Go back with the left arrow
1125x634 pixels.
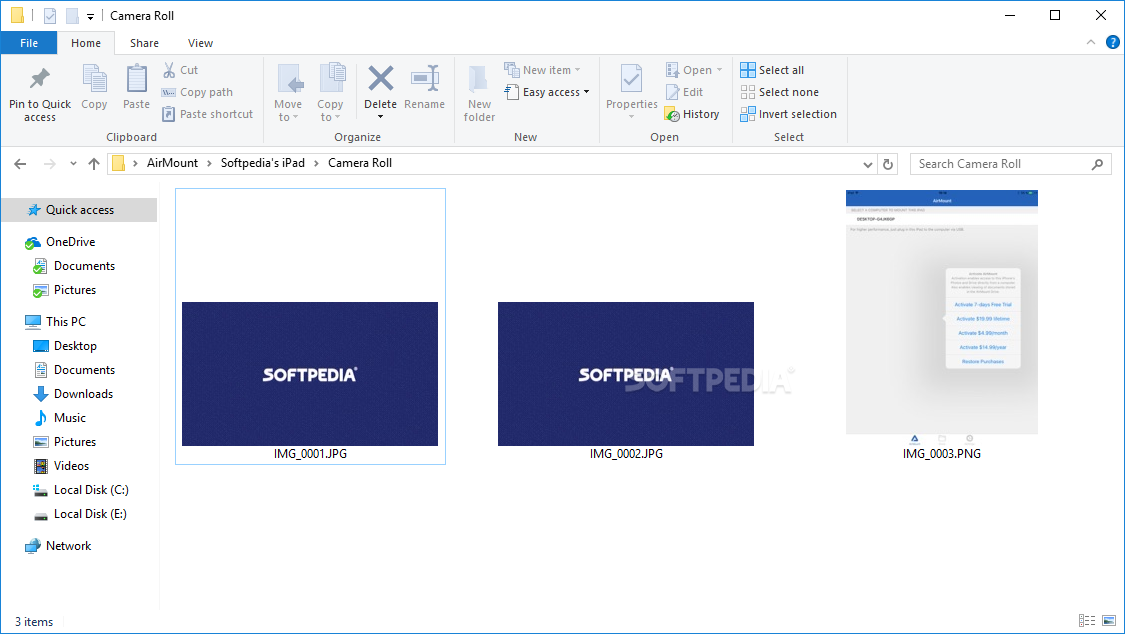pyautogui.click(x=20, y=164)
